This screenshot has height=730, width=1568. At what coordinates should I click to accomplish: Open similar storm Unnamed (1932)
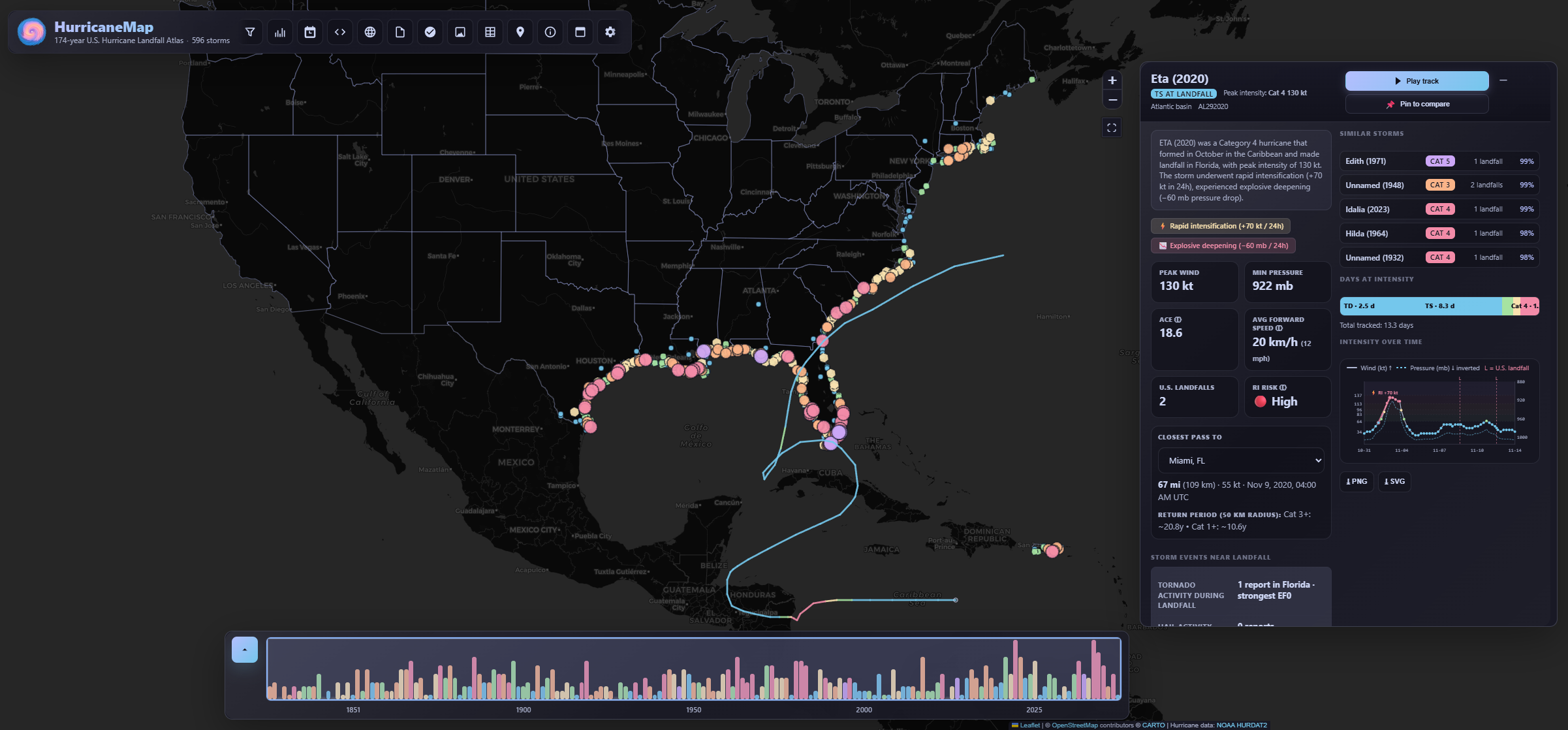(x=1439, y=258)
